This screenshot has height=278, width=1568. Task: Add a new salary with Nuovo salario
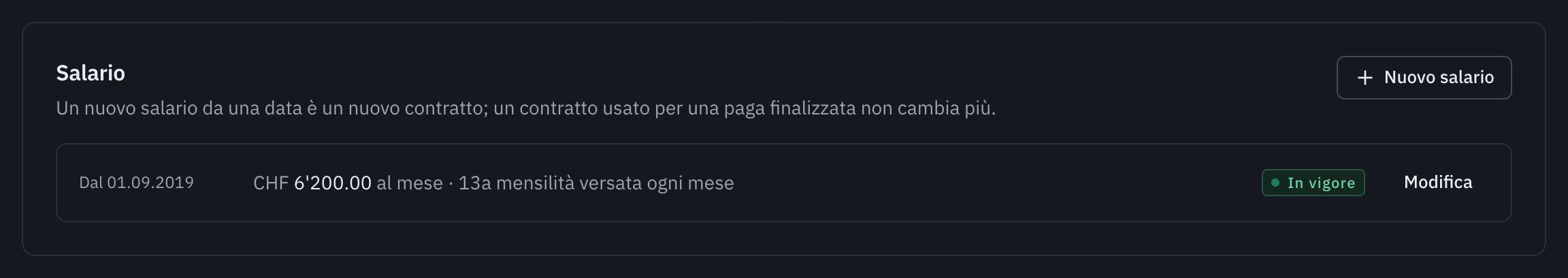coord(1424,78)
